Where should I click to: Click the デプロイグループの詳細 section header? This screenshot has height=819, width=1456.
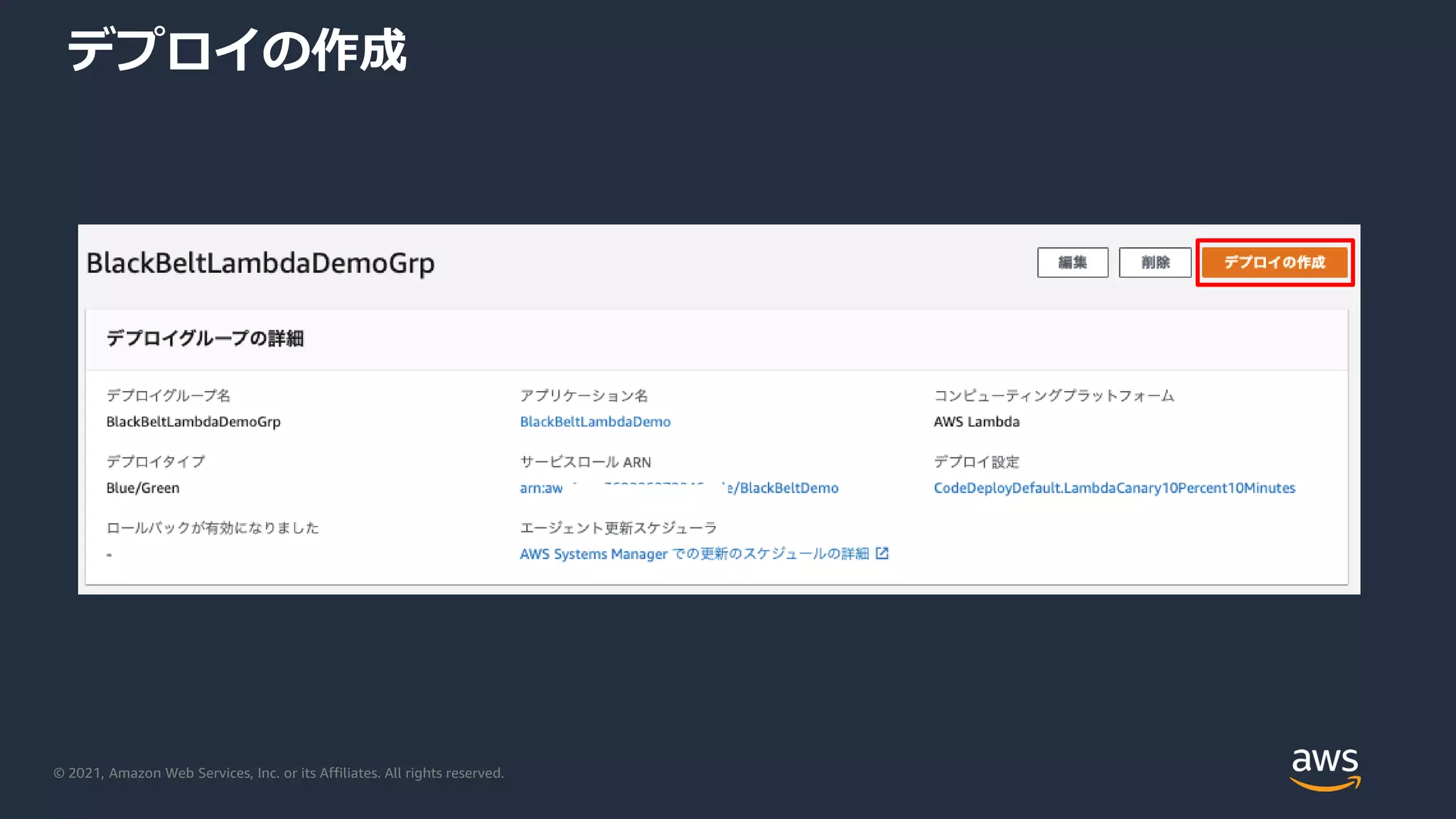(205, 338)
